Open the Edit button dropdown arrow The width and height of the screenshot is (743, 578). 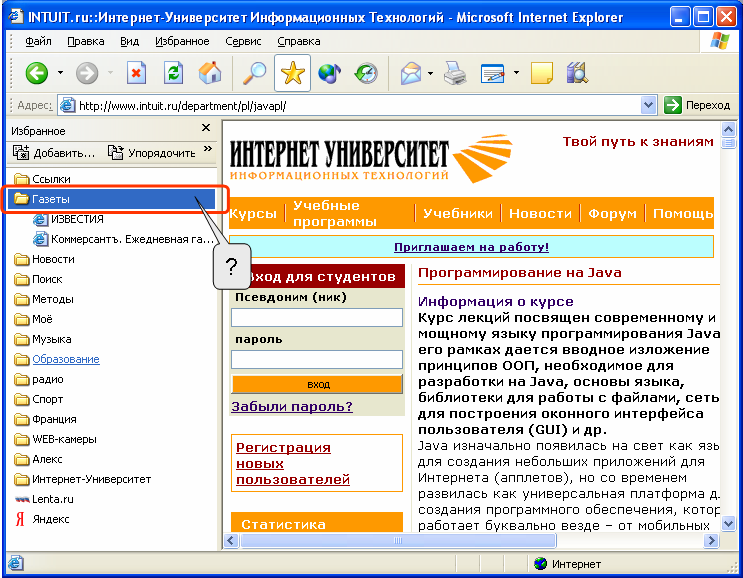click(x=516, y=73)
